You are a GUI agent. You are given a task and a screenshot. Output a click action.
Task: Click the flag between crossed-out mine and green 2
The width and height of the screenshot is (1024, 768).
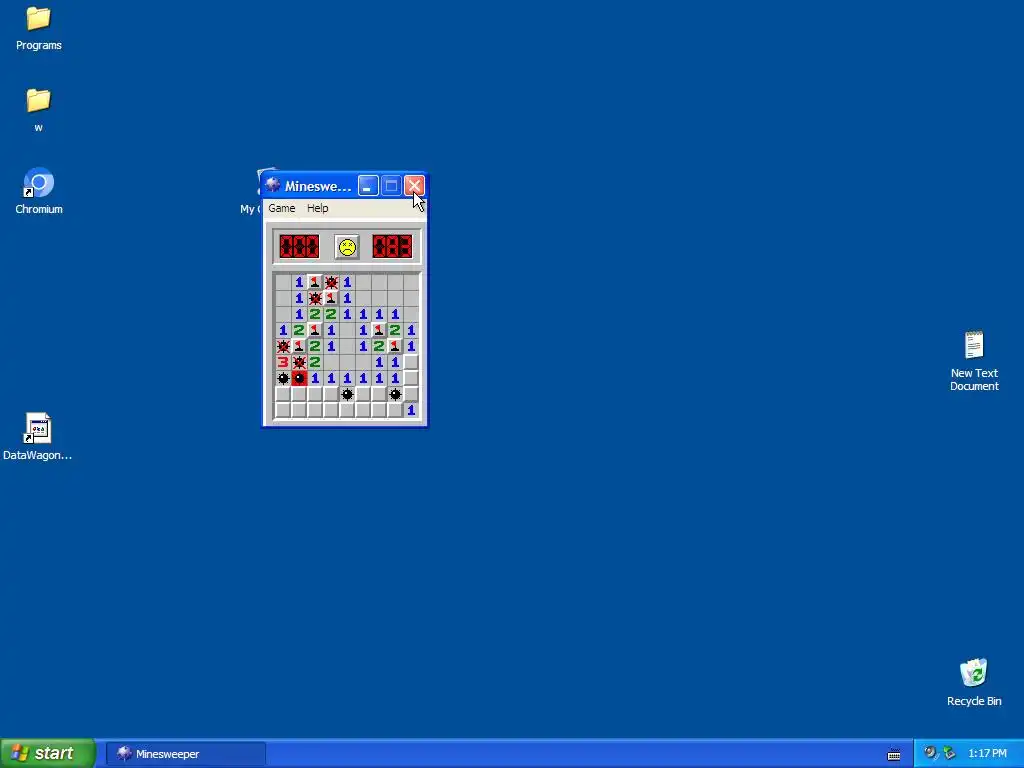point(299,346)
